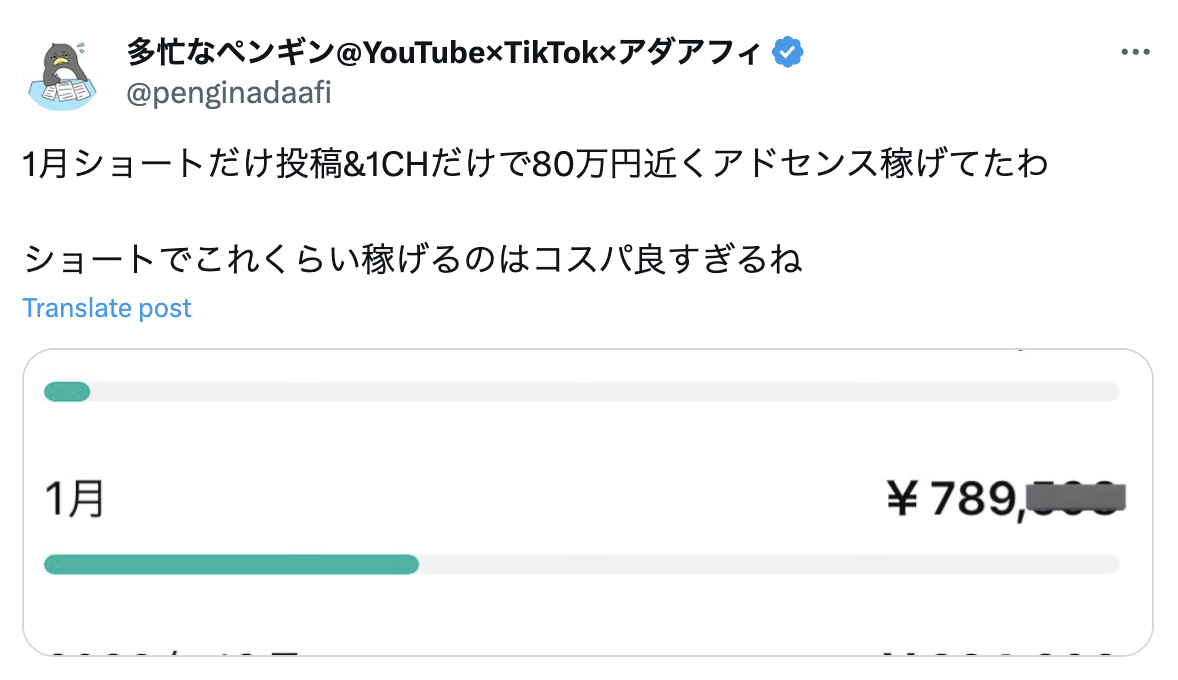Screen dimensions: 1178x680
Task: Click the Translate post link
Action: [107, 308]
